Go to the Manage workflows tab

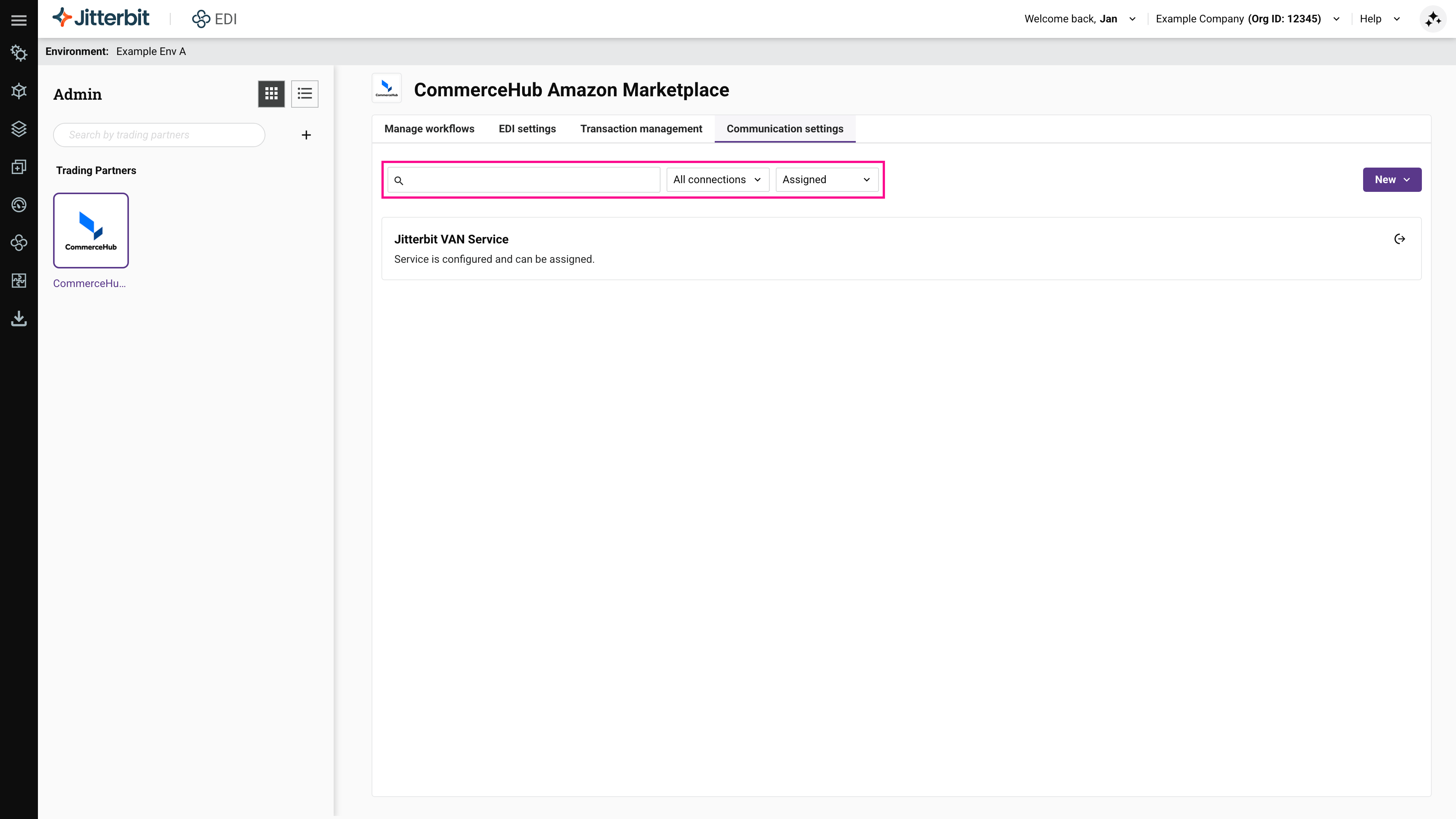(429, 129)
